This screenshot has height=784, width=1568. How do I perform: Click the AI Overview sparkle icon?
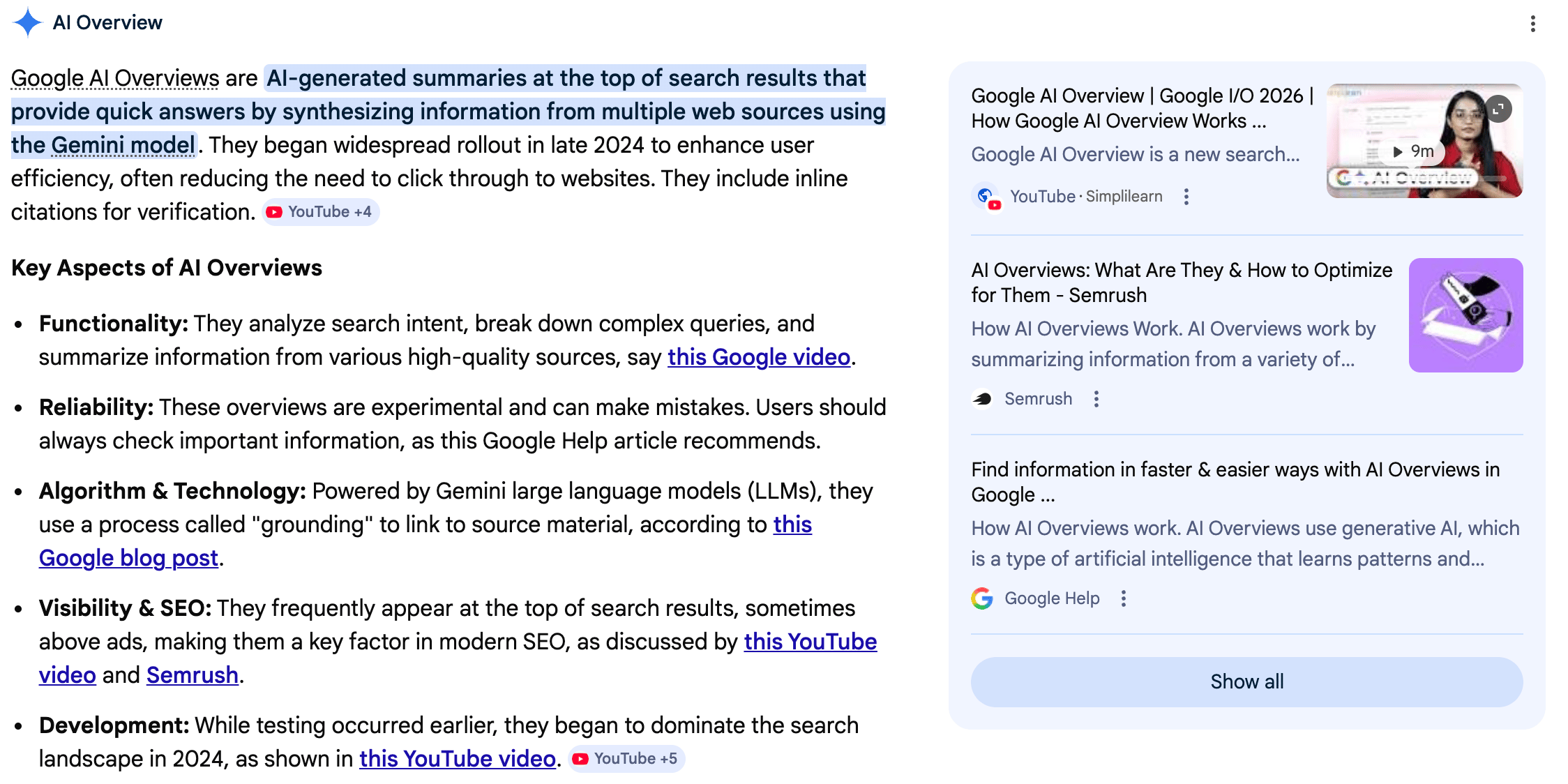[28, 22]
